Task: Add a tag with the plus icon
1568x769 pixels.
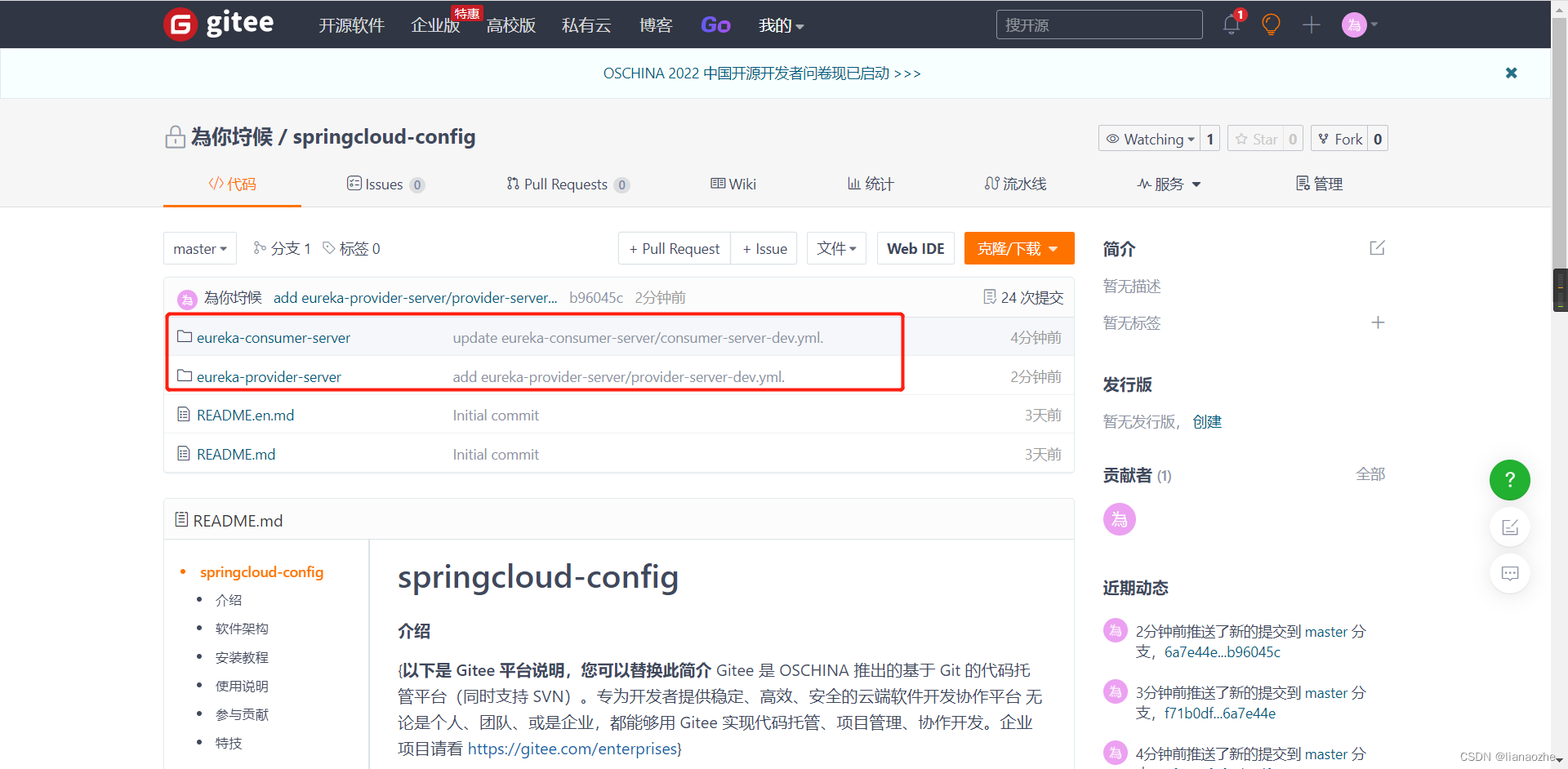Action: pos(1378,322)
